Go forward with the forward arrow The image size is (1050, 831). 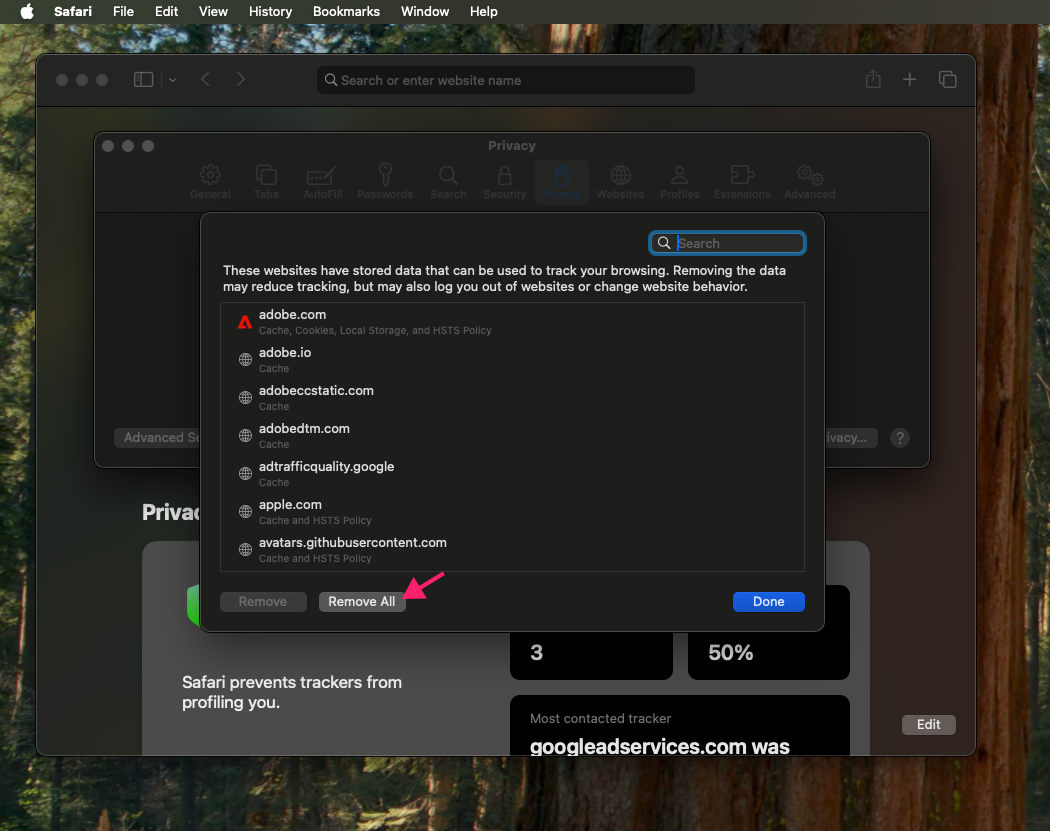241,80
